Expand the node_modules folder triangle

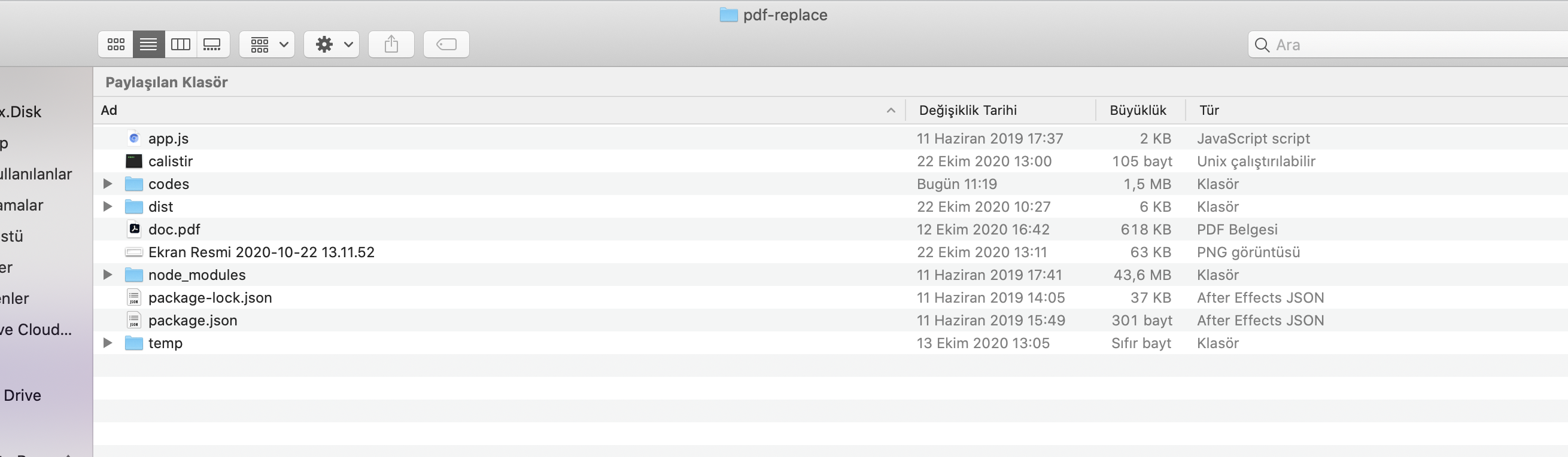108,275
